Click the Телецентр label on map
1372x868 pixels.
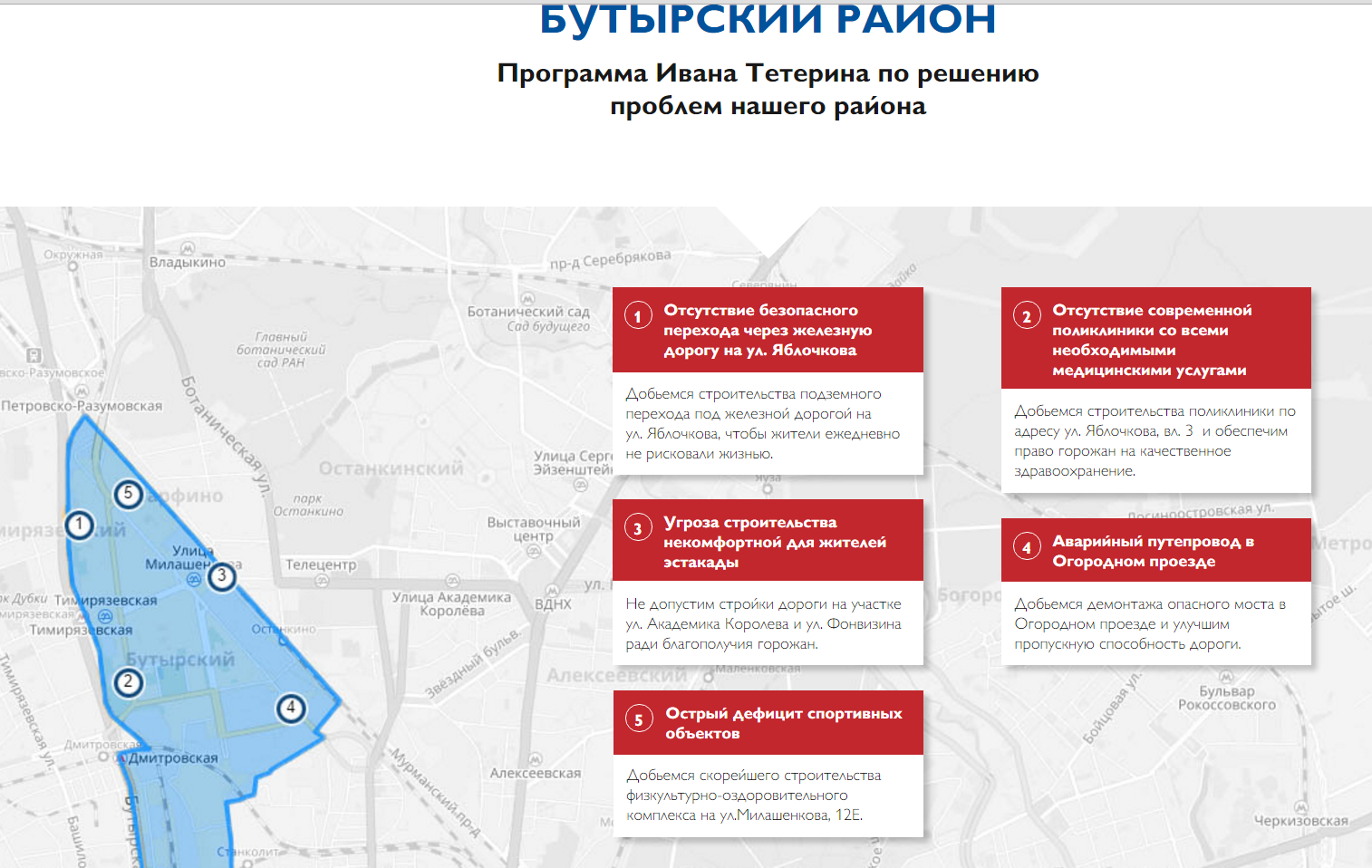tap(321, 564)
